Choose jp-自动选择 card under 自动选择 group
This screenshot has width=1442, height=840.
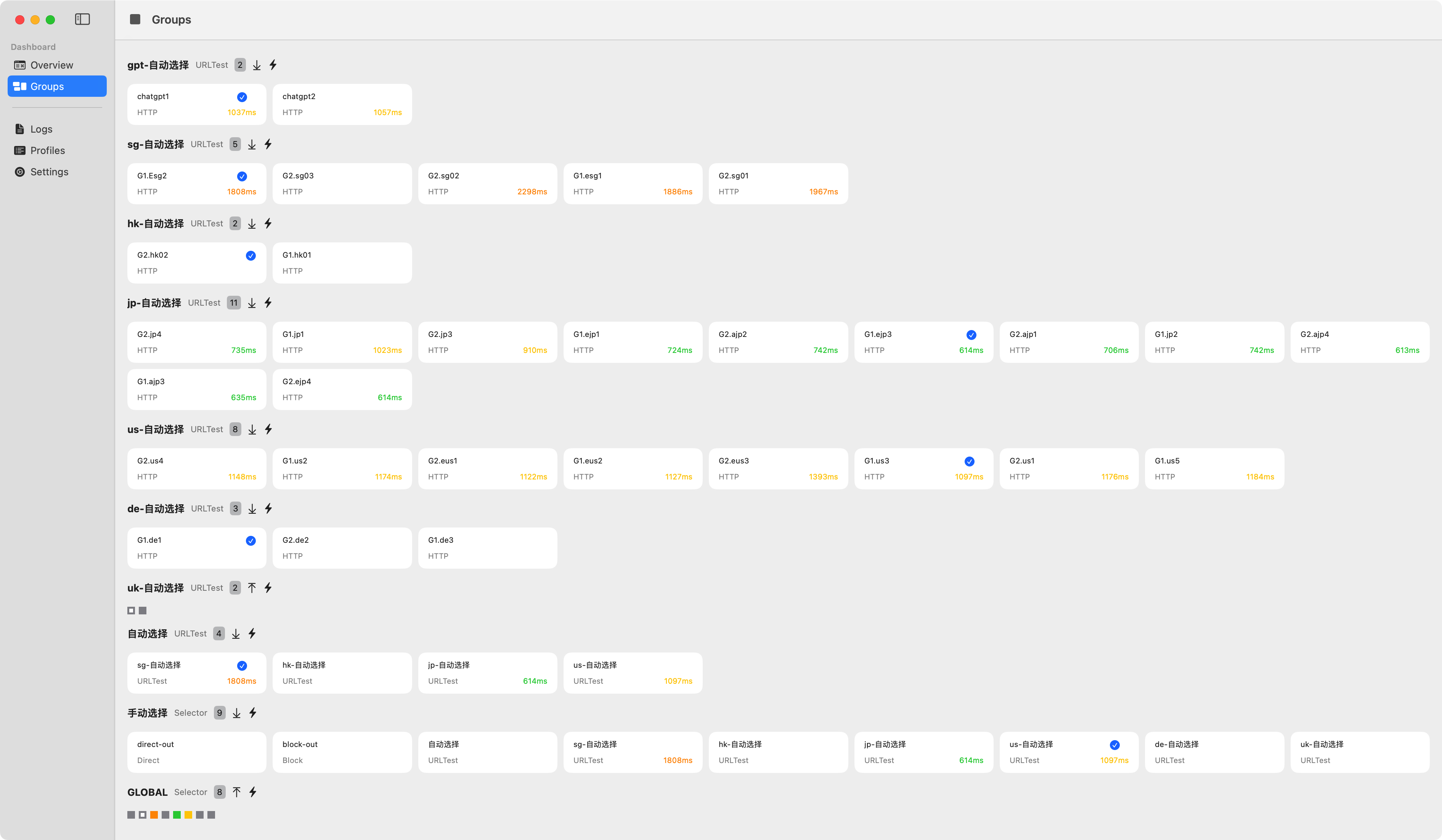[x=488, y=673]
